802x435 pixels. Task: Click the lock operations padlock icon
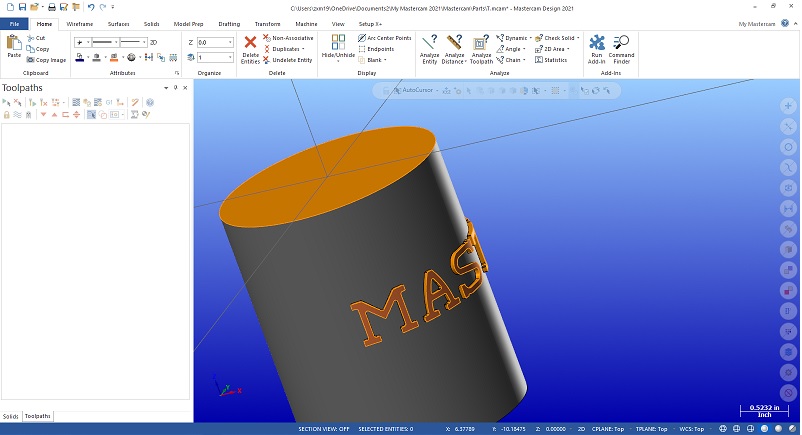[7, 115]
